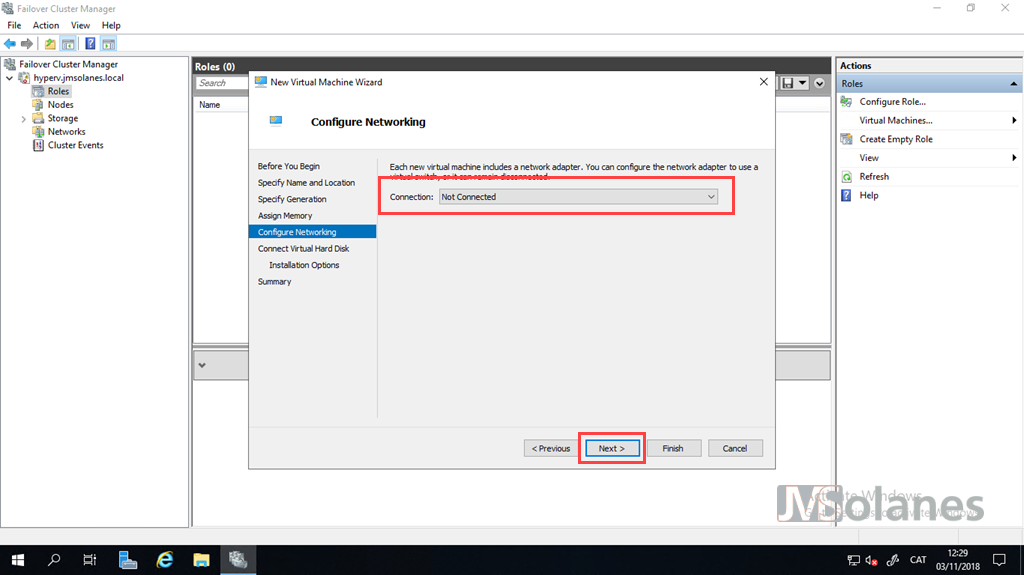Click Configure Role... action
Image resolution: width=1024 pixels, height=575 pixels.
click(x=892, y=101)
